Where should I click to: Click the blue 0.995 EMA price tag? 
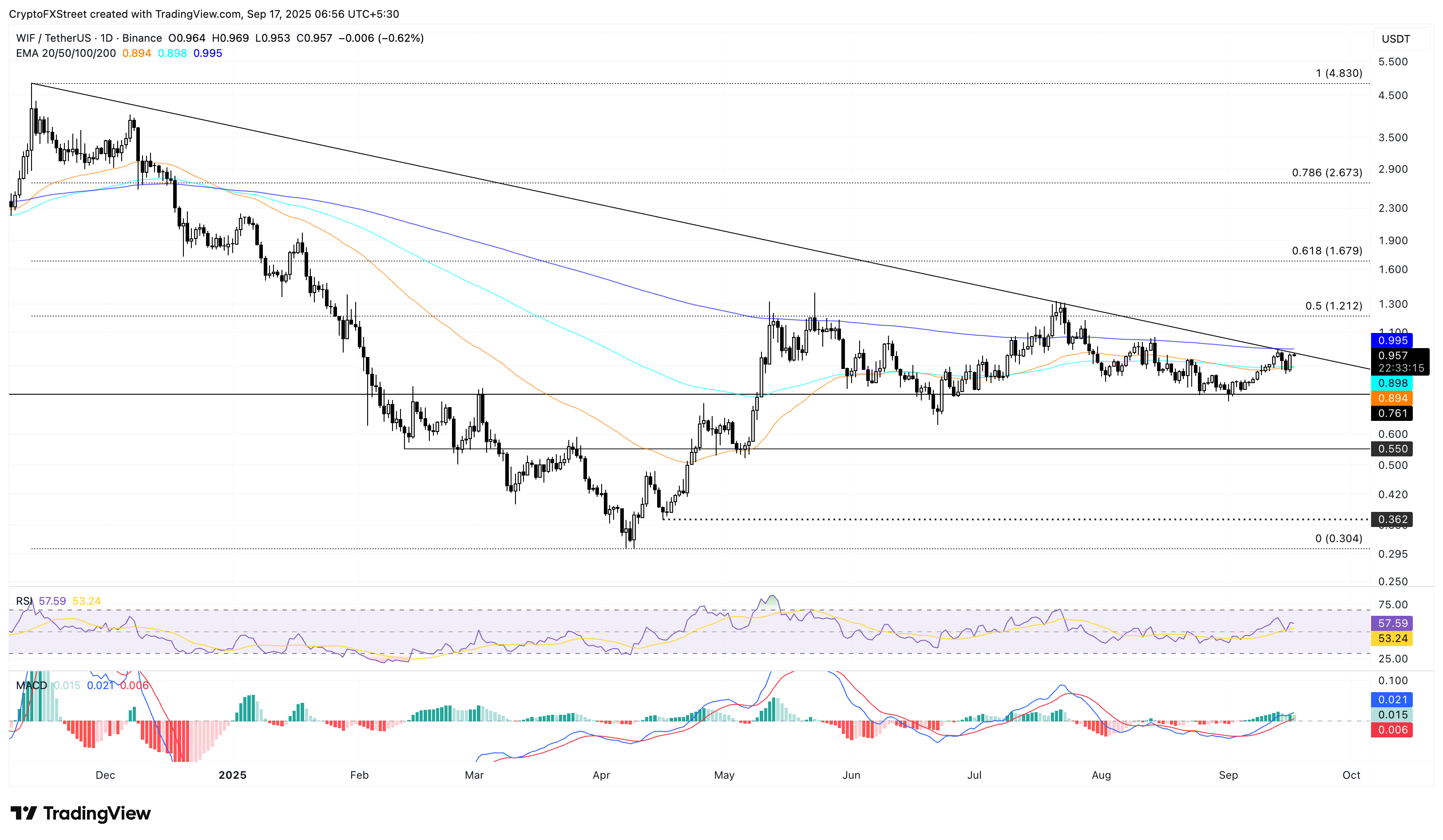tap(1391, 341)
